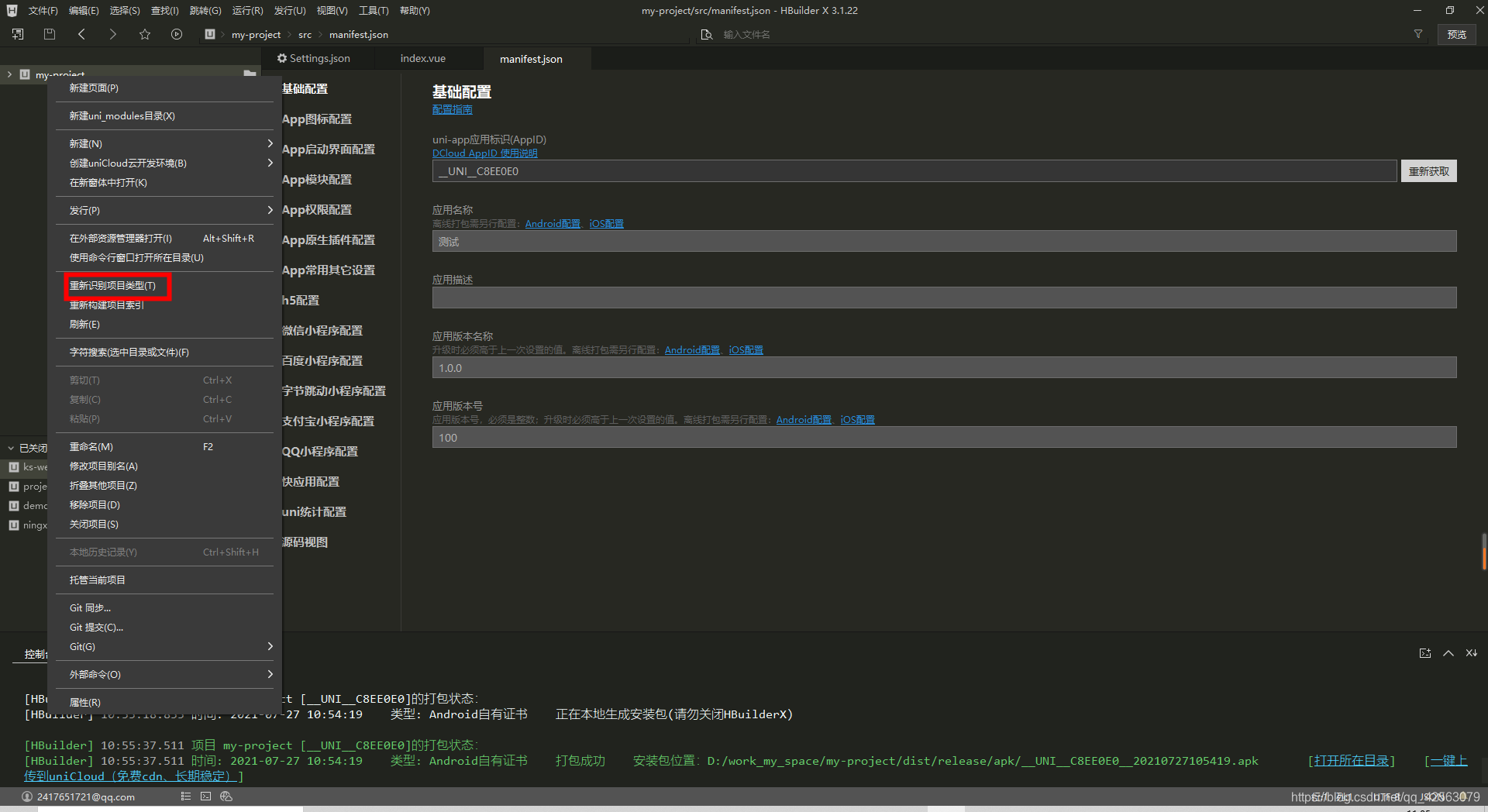Expand the 新建(N) submenu

(x=270, y=143)
